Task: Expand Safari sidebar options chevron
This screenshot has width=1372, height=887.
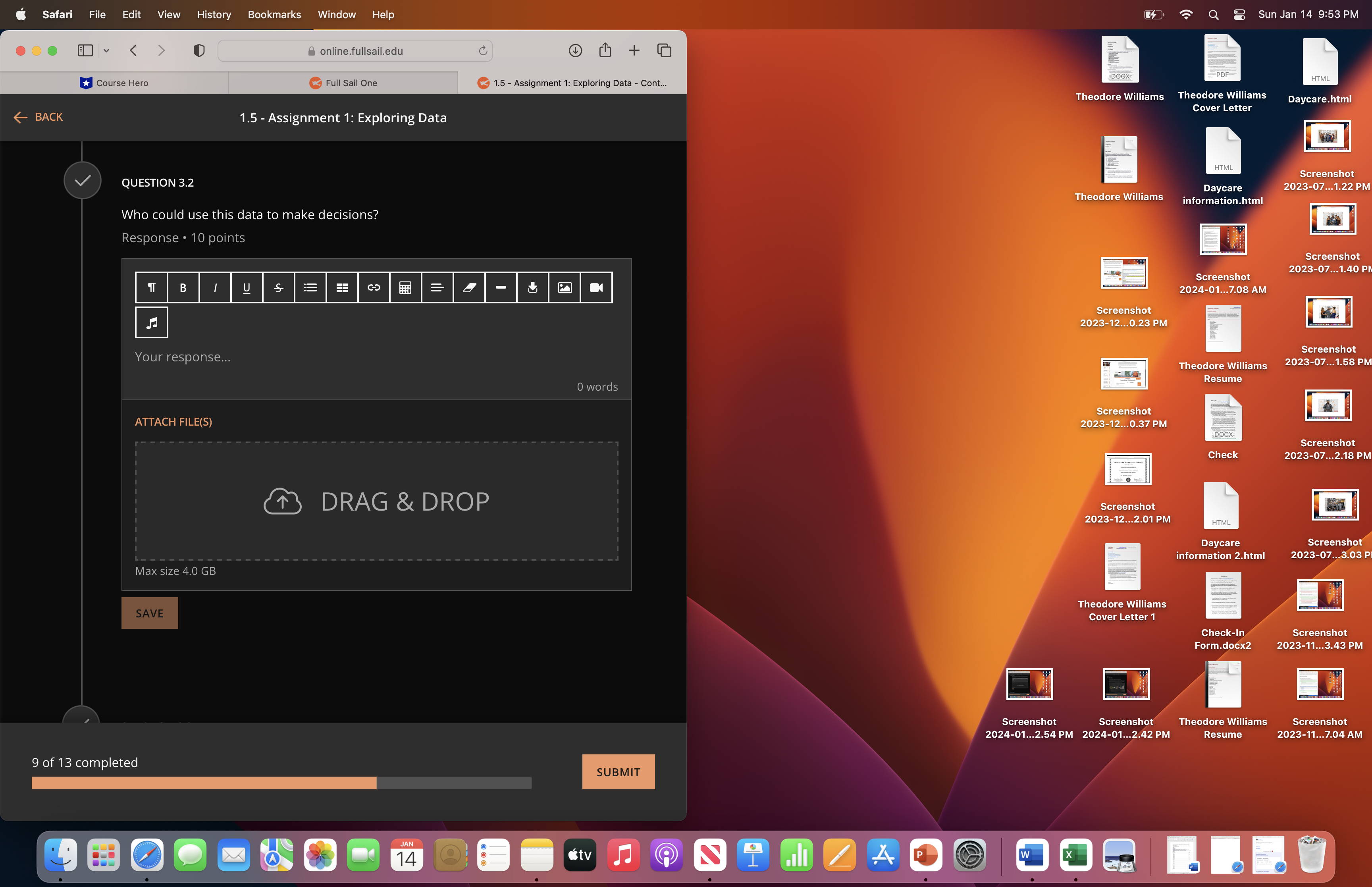Action: pyautogui.click(x=106, y=51)
